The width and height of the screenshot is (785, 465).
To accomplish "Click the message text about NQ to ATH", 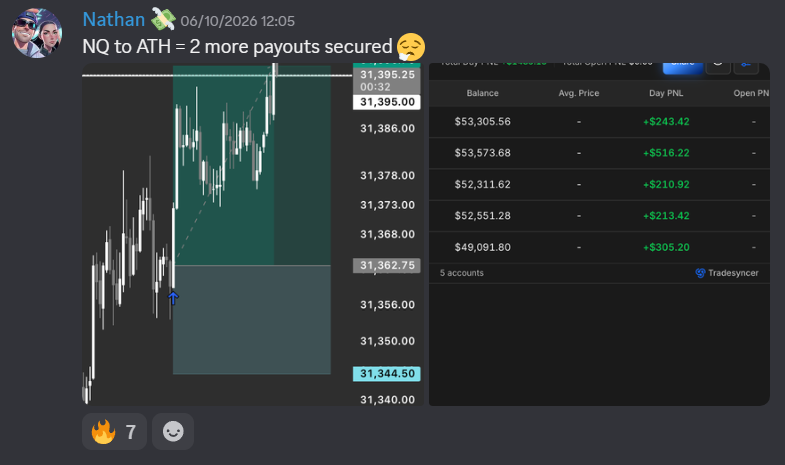I will click(x=237, y=47).
